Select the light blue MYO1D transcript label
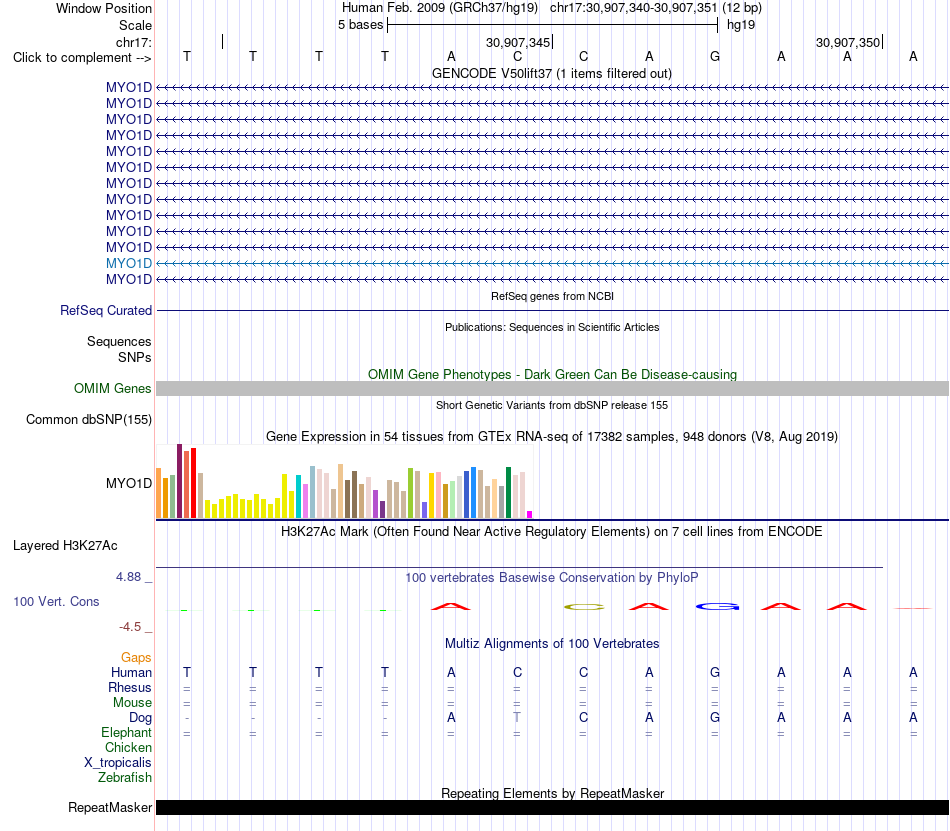This screenshot has height=831, width=950. [128, 263]
